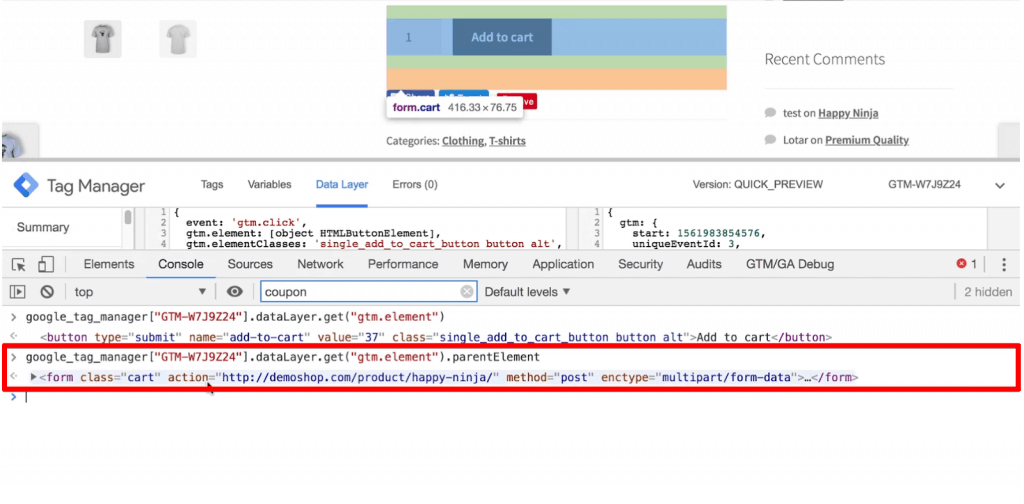Click the red error count icon
This screenshot has width=1024, height=504.
click(x=961, y=264)
